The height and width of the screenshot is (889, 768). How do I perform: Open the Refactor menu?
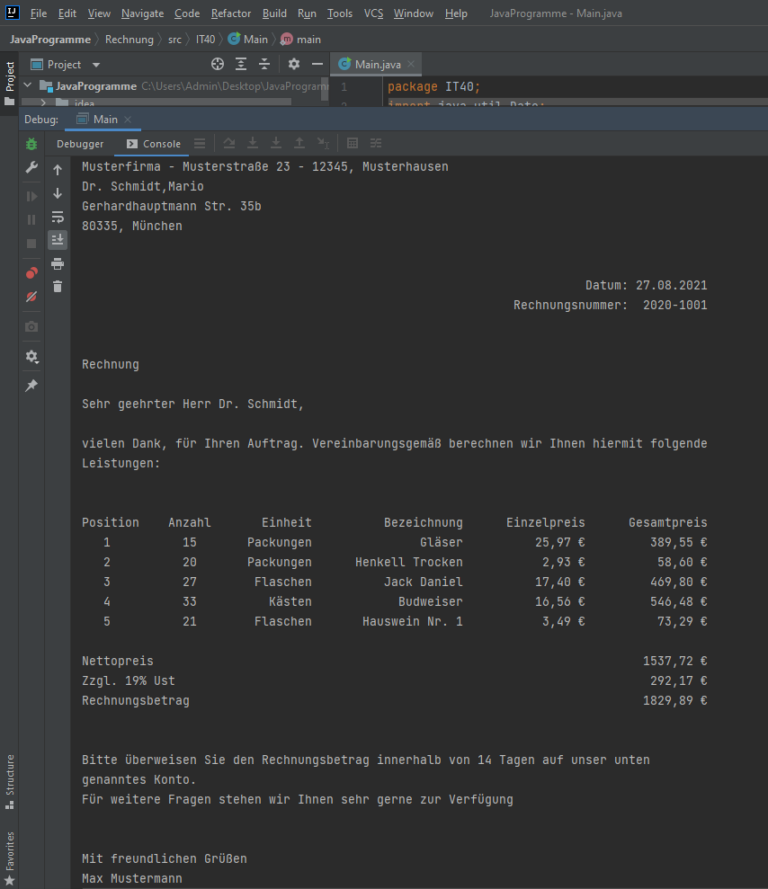click(231, 14)
